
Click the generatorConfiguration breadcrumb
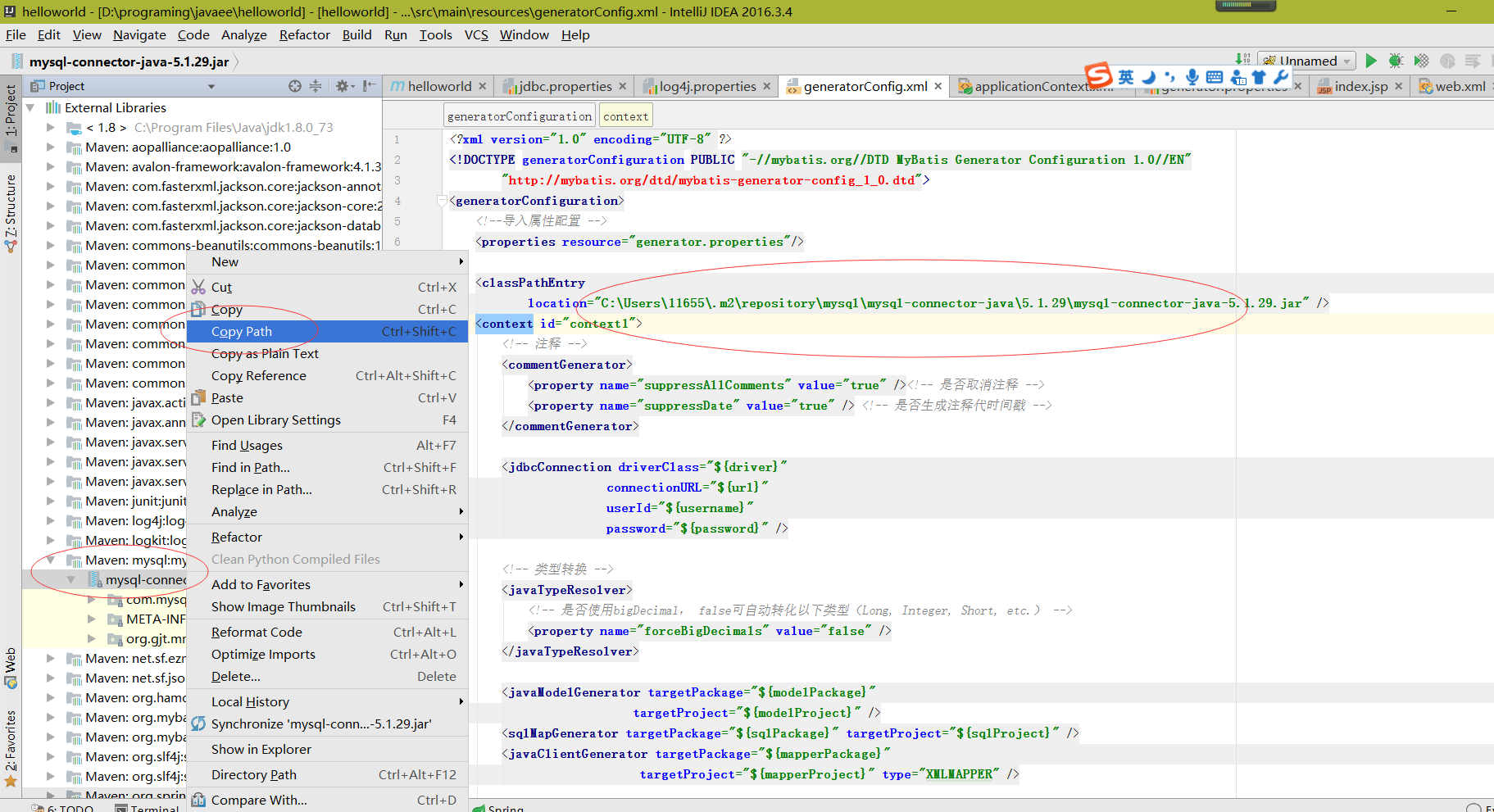pos(520,116)
